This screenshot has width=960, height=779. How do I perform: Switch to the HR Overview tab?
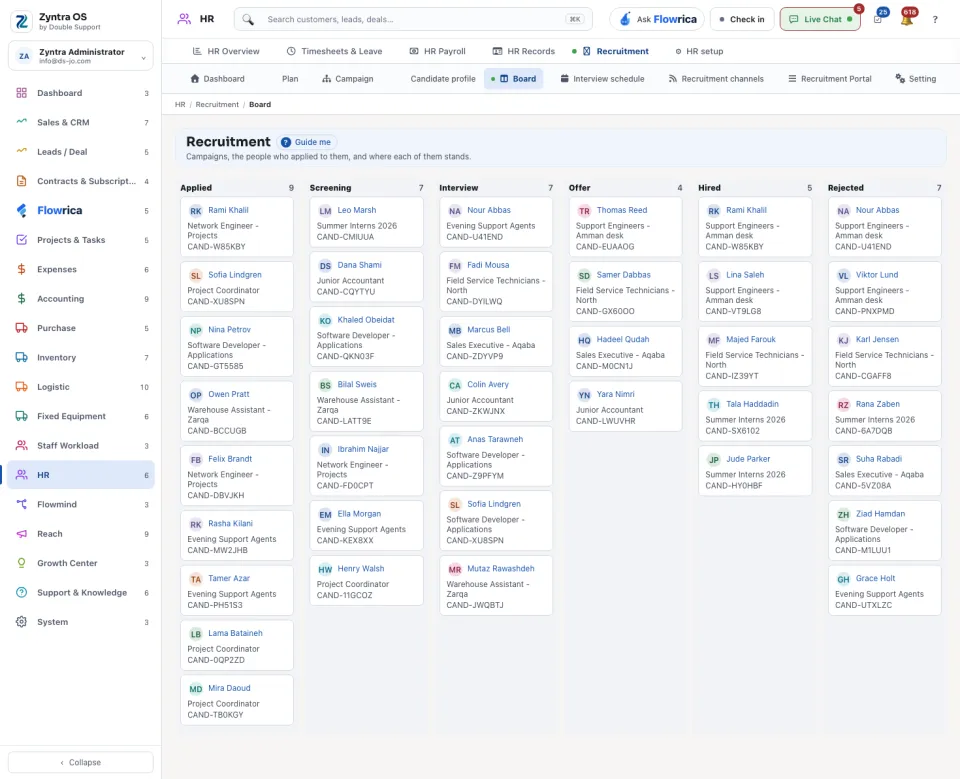pyautogui.click(x=226, y=51)
